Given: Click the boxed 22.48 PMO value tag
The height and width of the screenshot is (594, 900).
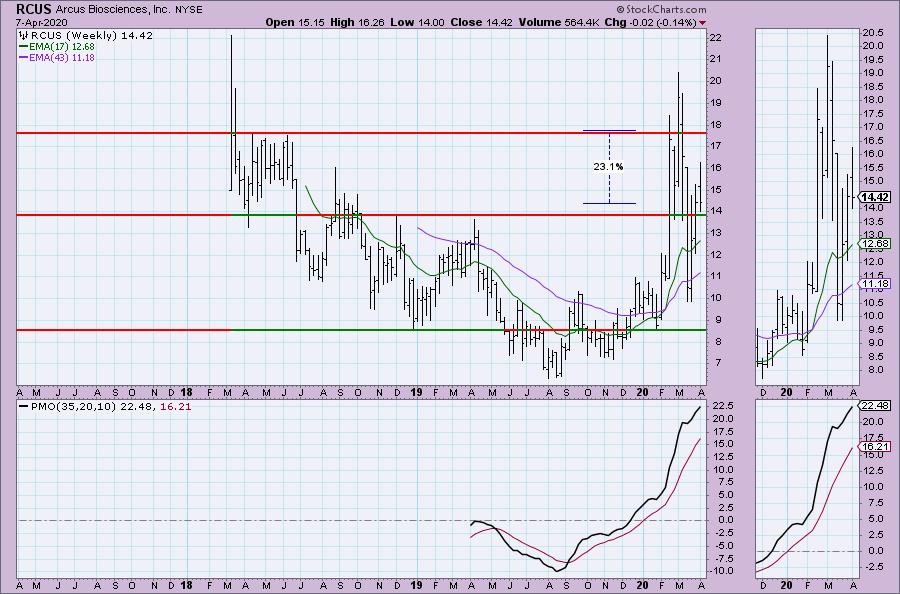Looking at the screenshot, I should pyautogui.click(x=876, y=405).
